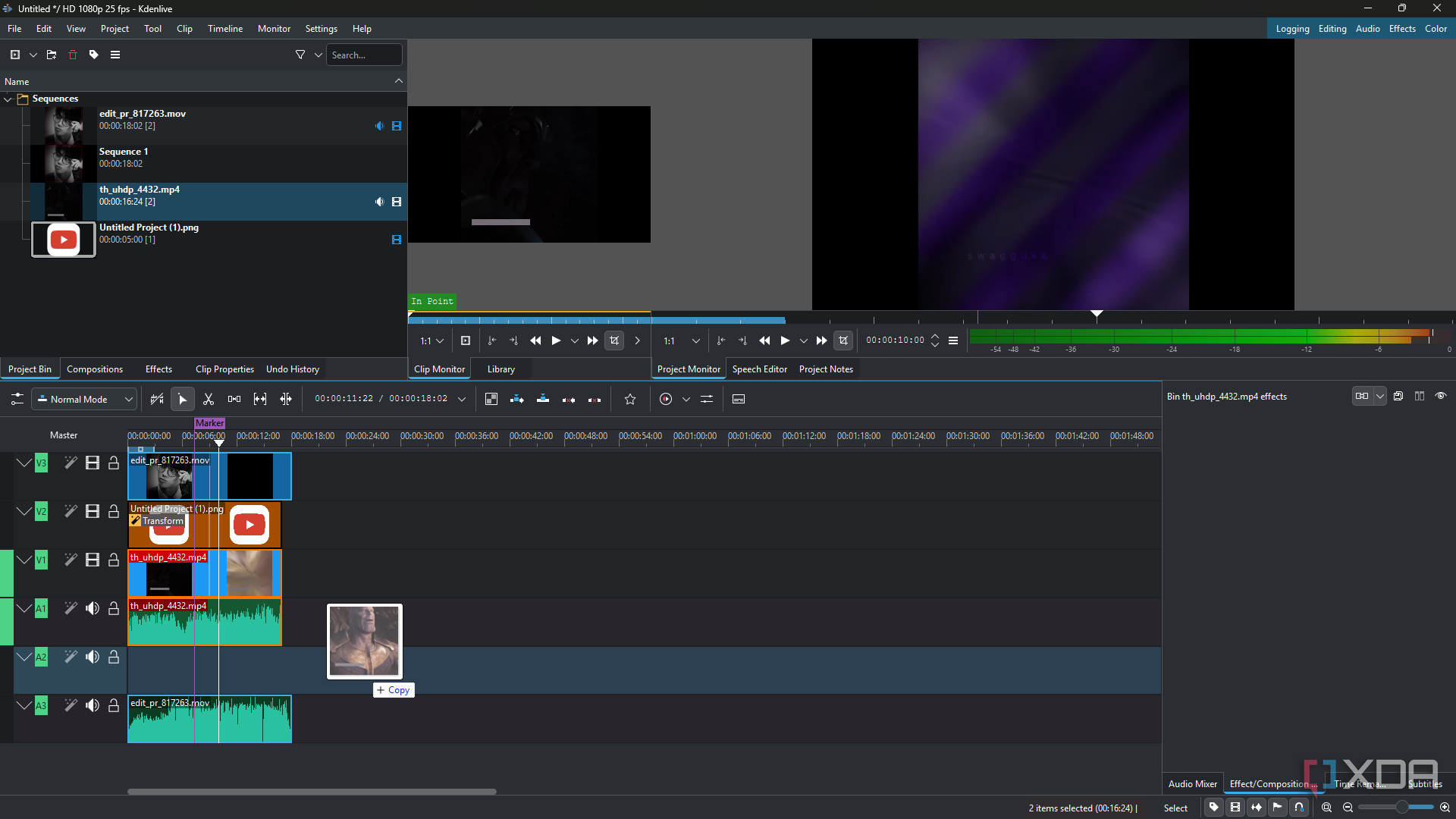Switch to the Compositions tab

pyautogui.click(x=95, y=369)
